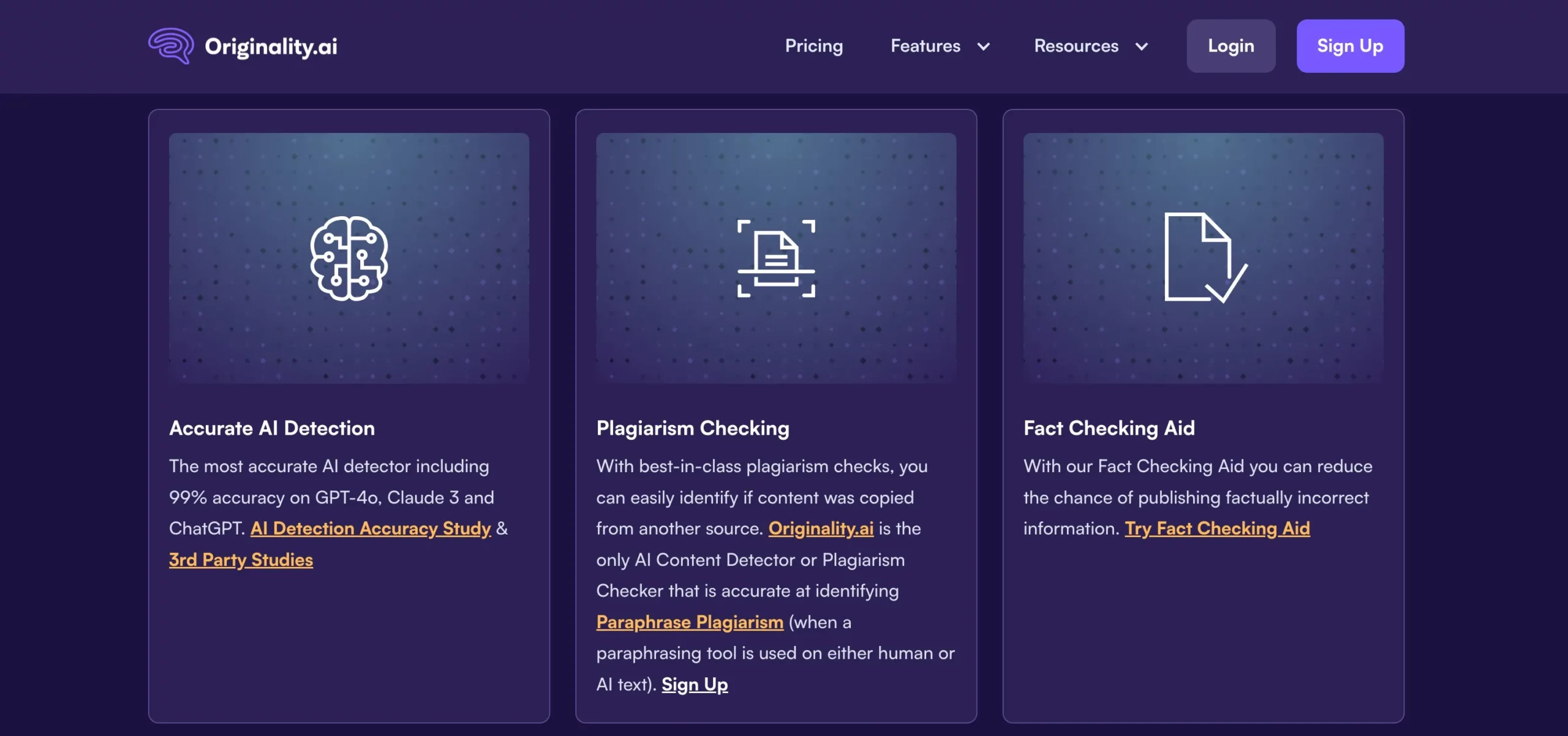Image resolution: width=1568 pixels, height=736 pixels.
Task: Open the 3rd Party Studies link
Action: click(x=241, y=560)
